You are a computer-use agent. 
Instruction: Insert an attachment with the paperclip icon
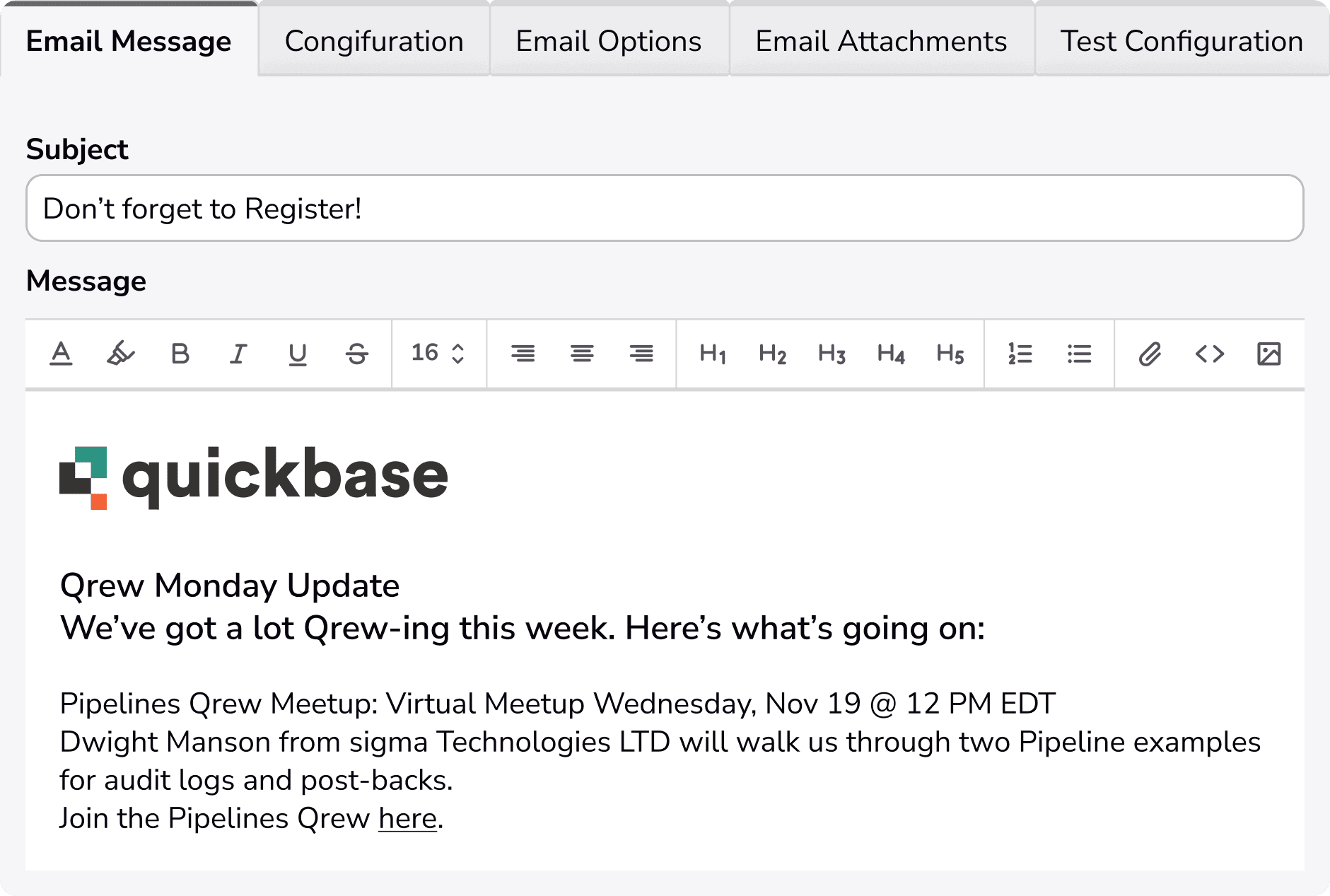1150,354
